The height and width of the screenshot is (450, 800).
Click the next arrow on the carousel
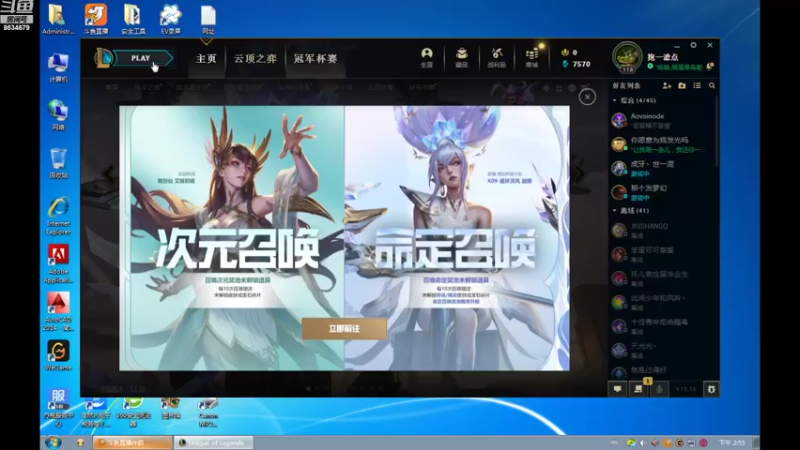pos(579,174)
